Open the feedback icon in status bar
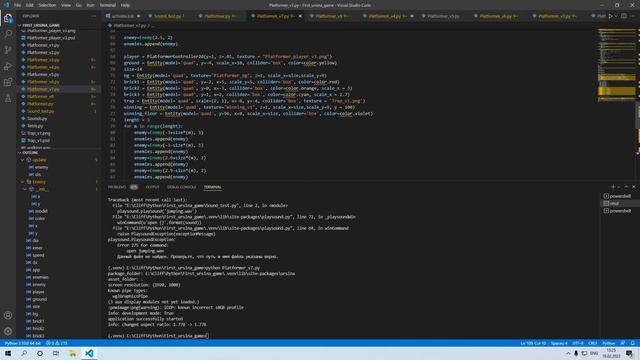 623,343
